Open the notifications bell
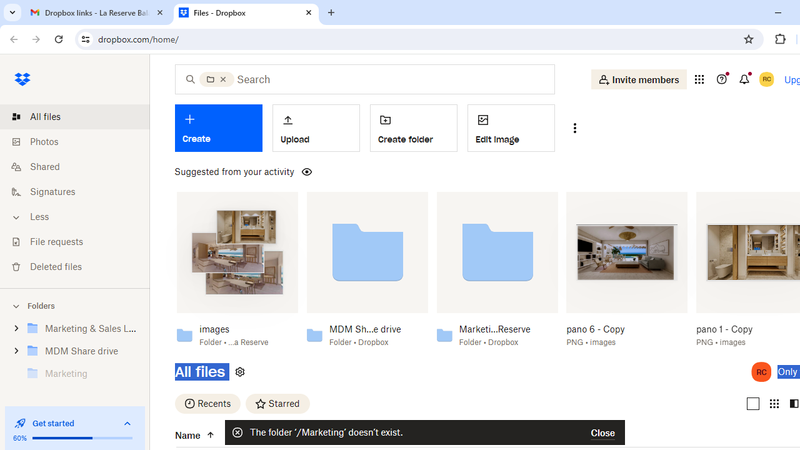 click(744, 80)
